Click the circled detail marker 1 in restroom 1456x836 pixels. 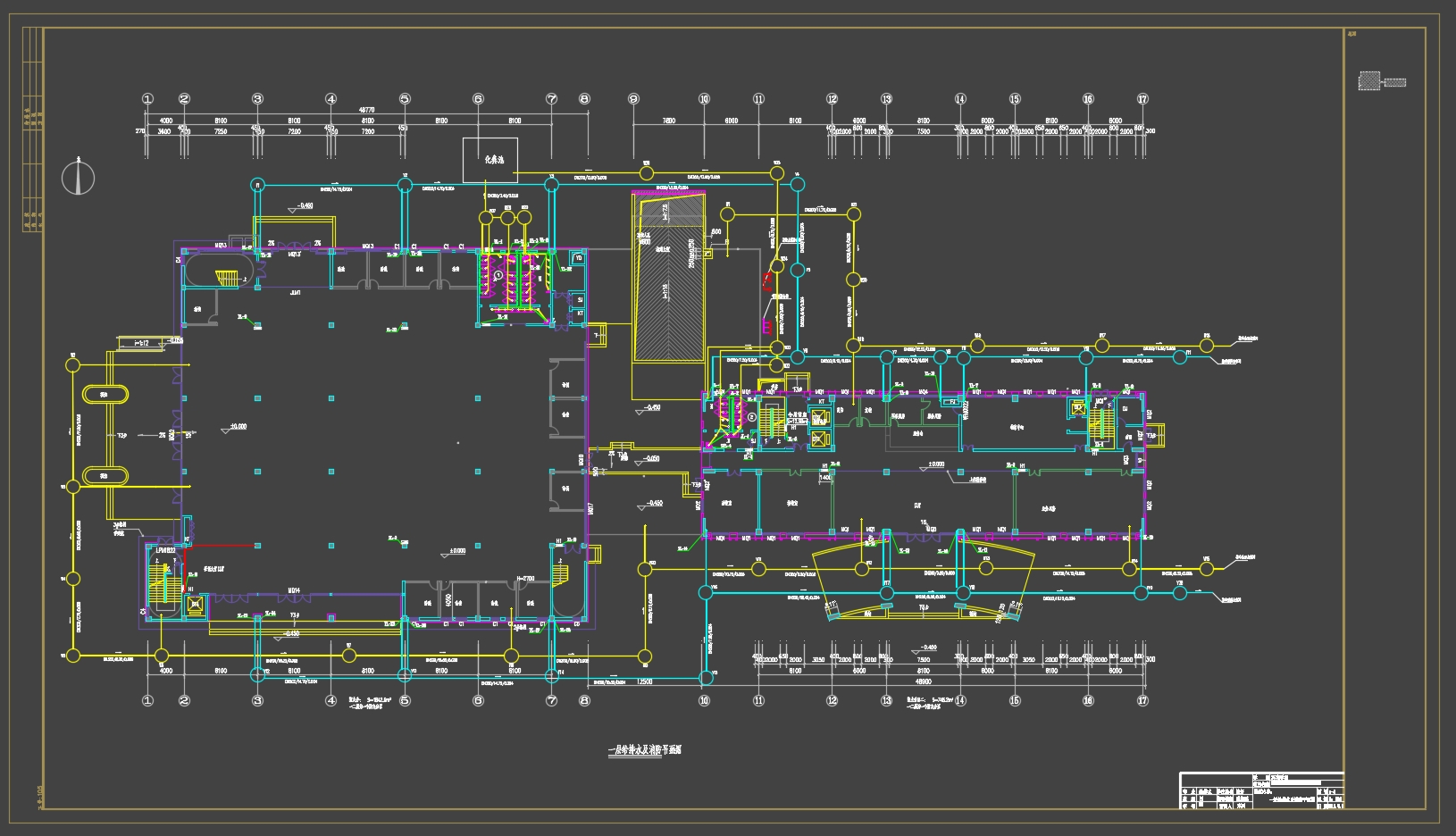click(x=498, y=276)
